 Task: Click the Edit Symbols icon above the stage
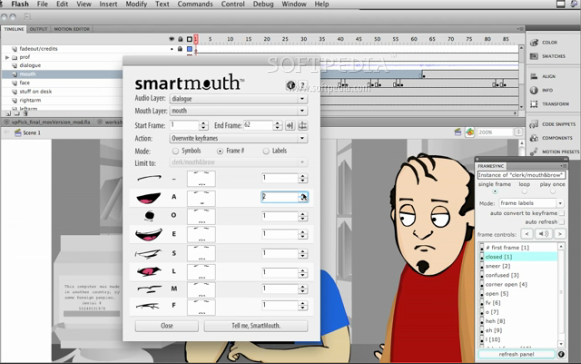(x=470, y=132)
